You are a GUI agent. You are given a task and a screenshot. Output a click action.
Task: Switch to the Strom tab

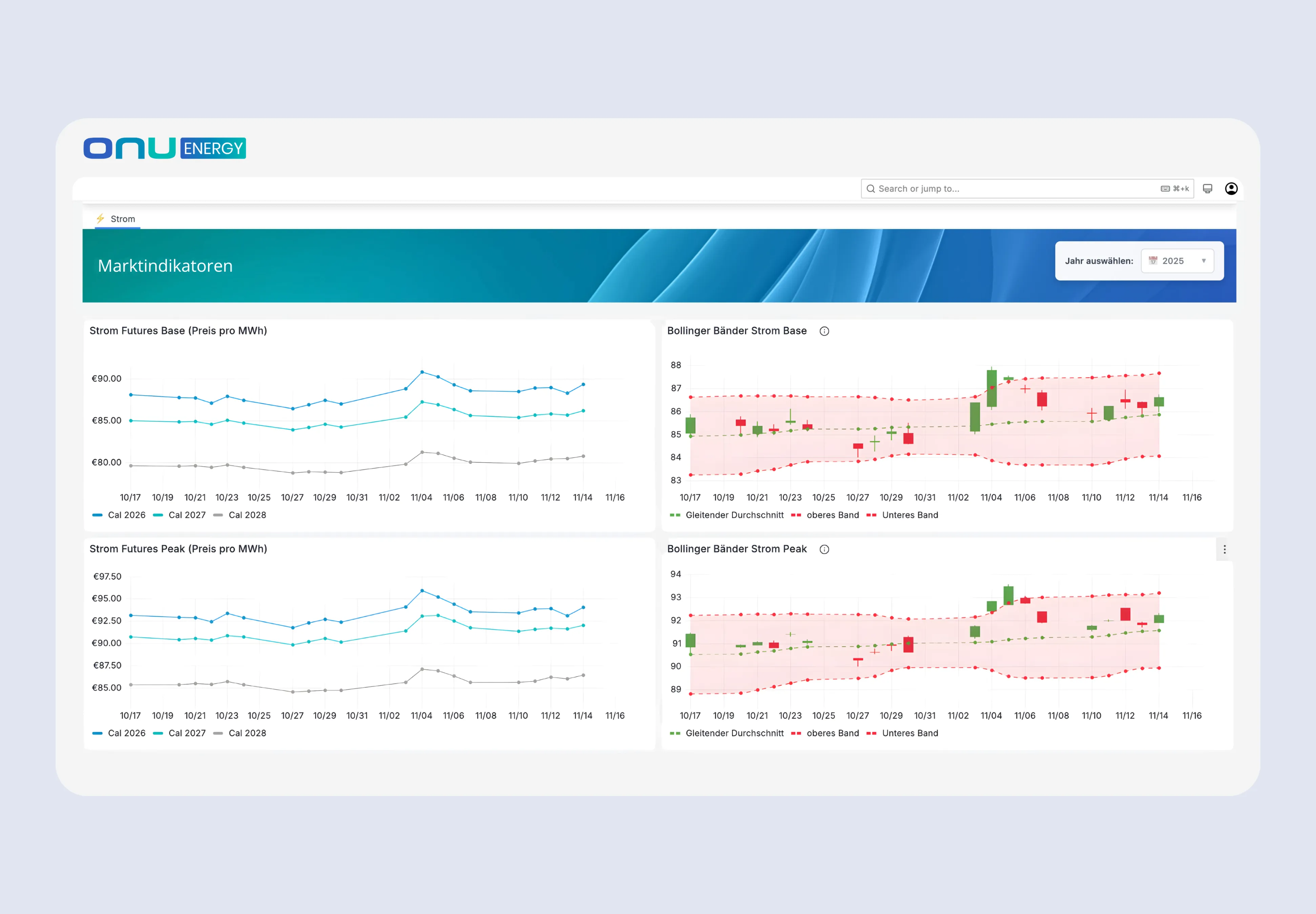116,218
